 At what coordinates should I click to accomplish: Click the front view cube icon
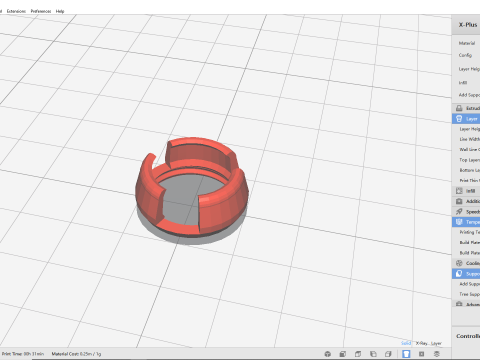(343, 354)
